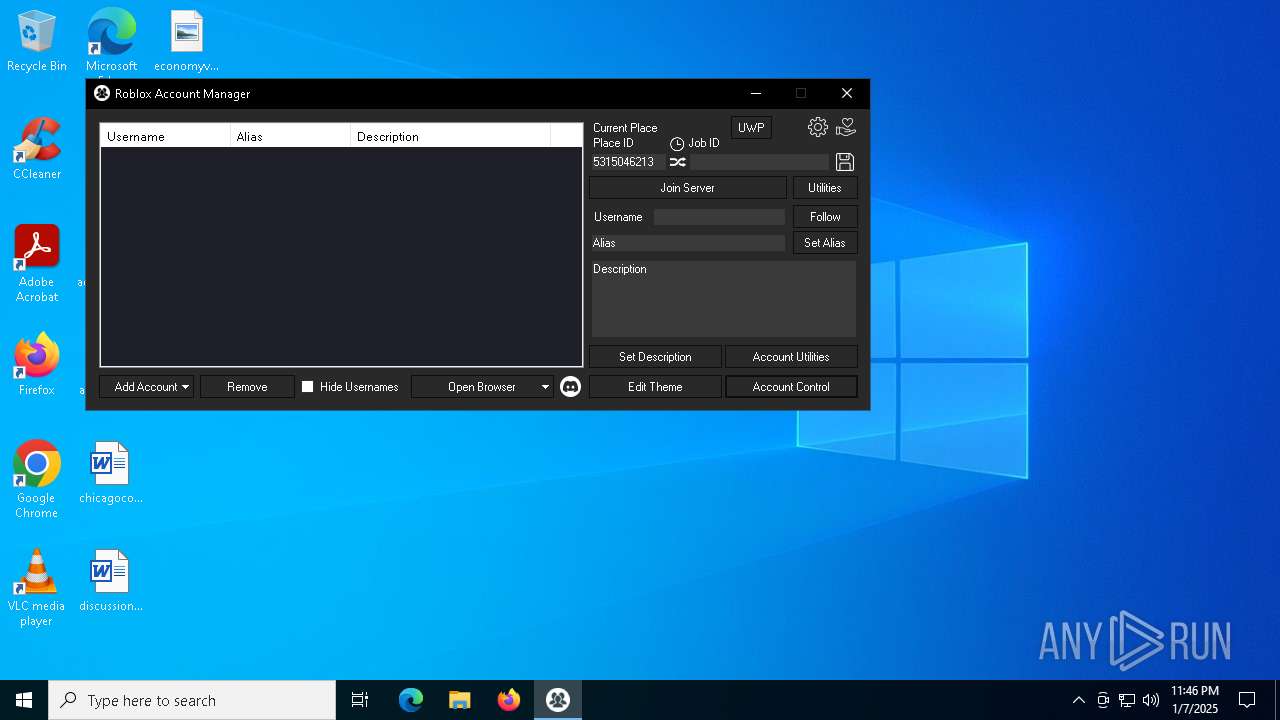Viewport: 1280px width, 720px height.
Task: Click the Edit Theme button
Action: [x=655, y=387]
